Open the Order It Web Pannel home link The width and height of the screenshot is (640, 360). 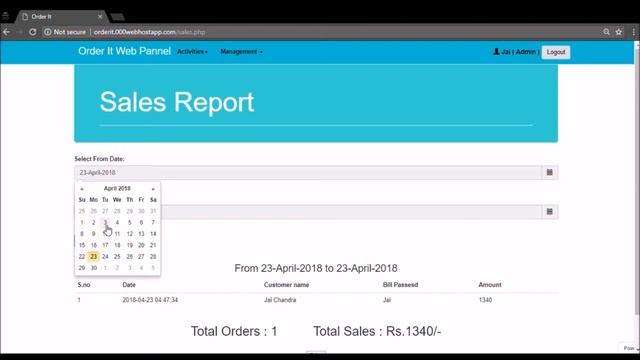[124, 51]
